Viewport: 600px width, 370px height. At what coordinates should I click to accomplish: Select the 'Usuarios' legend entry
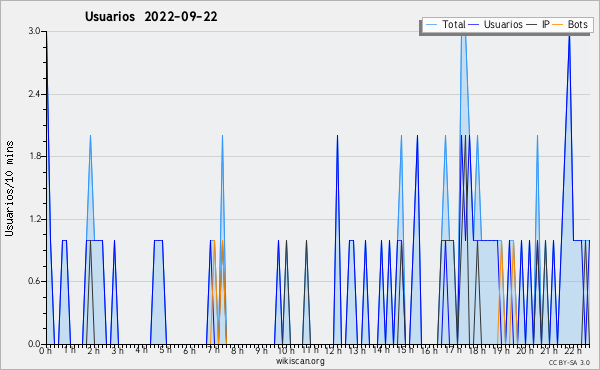503,24
